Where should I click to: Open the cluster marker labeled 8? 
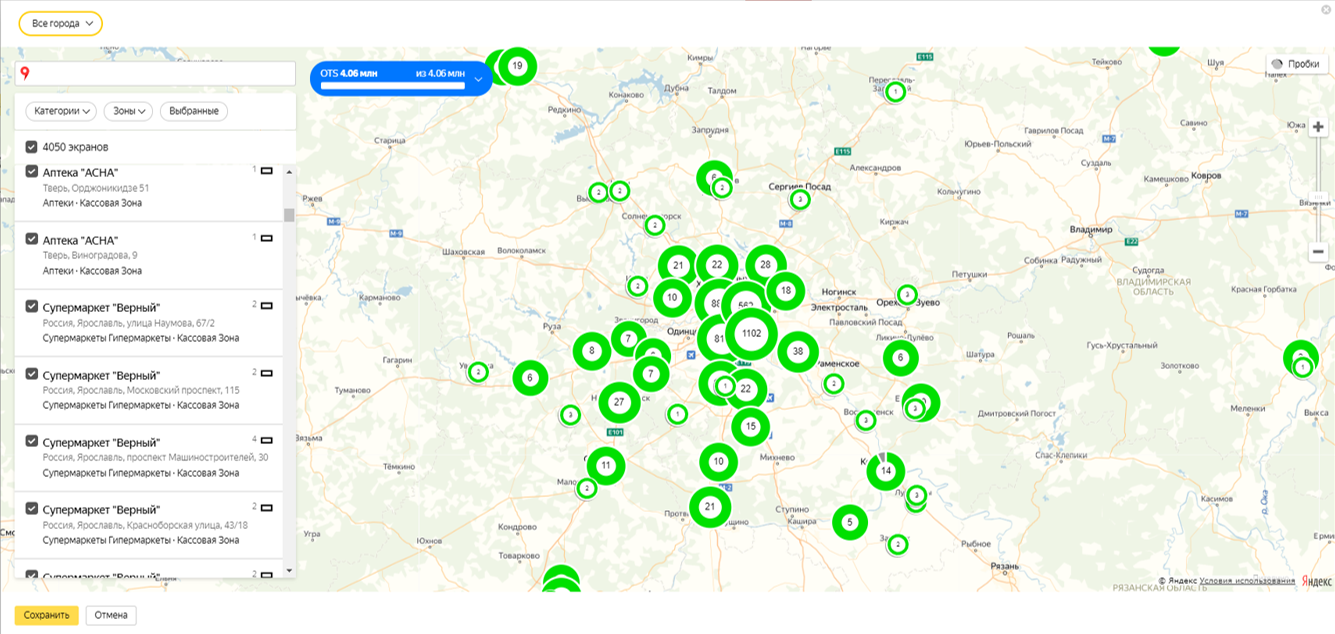[x=592, y=351]
